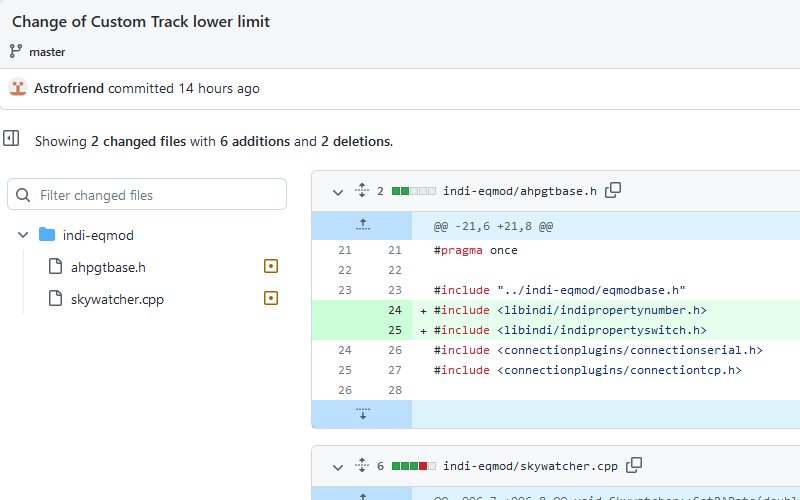Open the master branch link
Viewport: 800px width, 500px height.
coord(47,52)
